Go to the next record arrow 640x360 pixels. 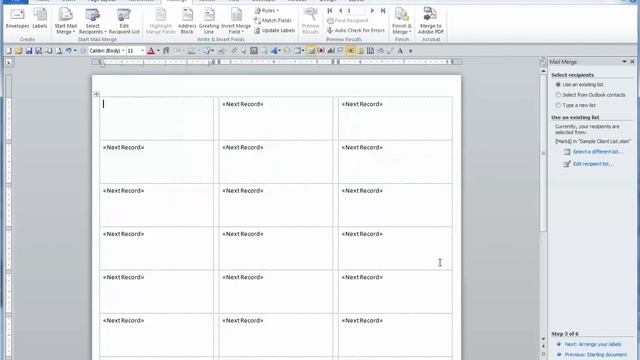pos(372,11)
